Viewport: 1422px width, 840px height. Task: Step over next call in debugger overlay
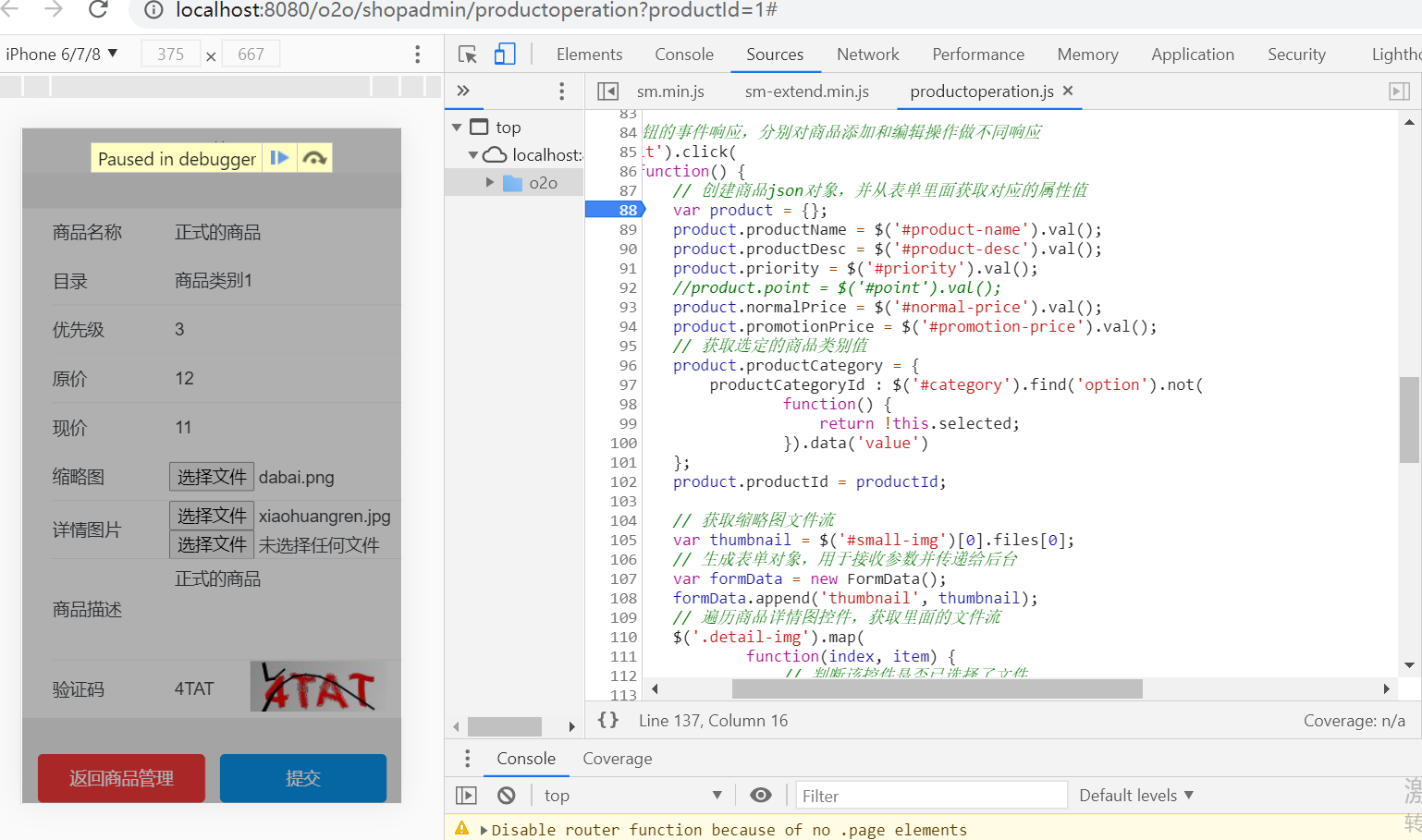(x=314, y=158)
